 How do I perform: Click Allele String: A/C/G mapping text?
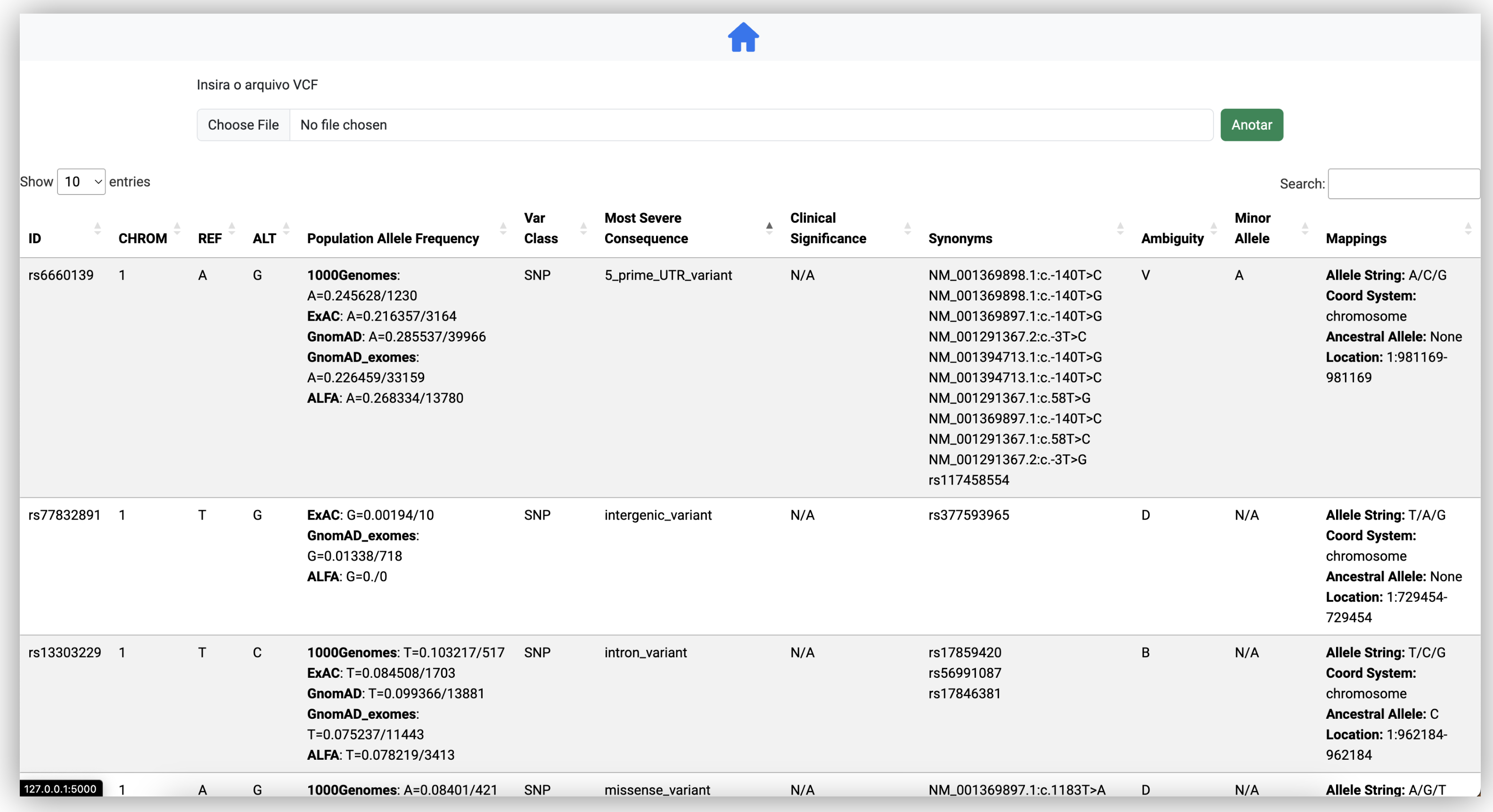pyautogui.click(x=1386, y=275)
